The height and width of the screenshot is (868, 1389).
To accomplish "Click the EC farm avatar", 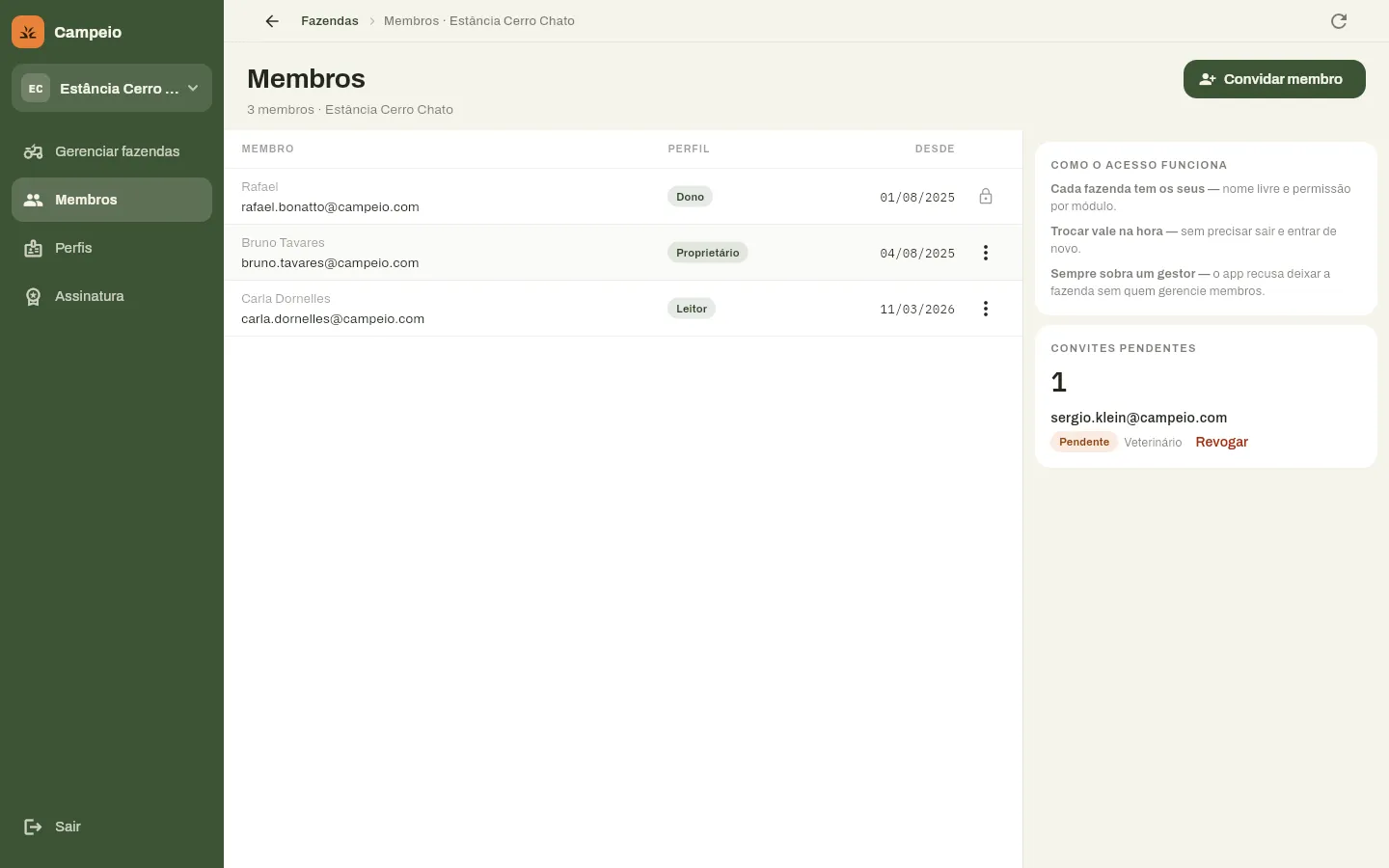I will coord(36,88).
